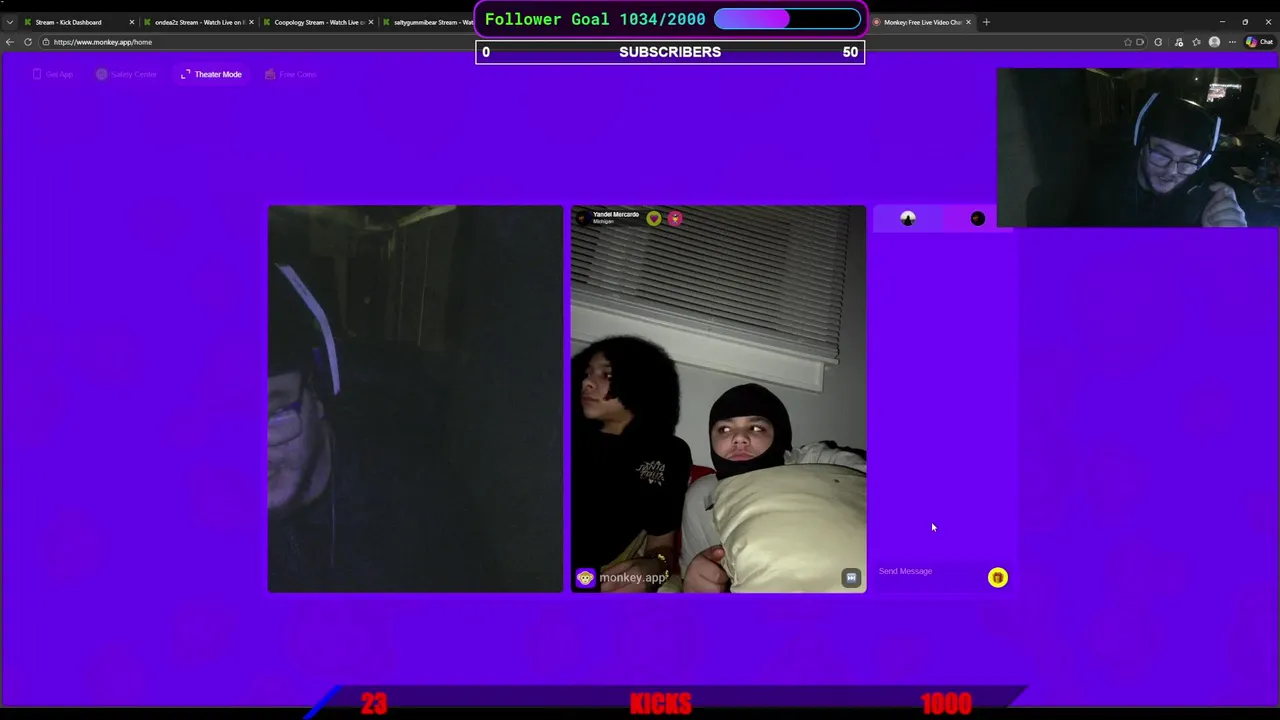1280x720 pixels.
Task: Click the red badge icon beside the heart
Action: click(x=675, y=218)
